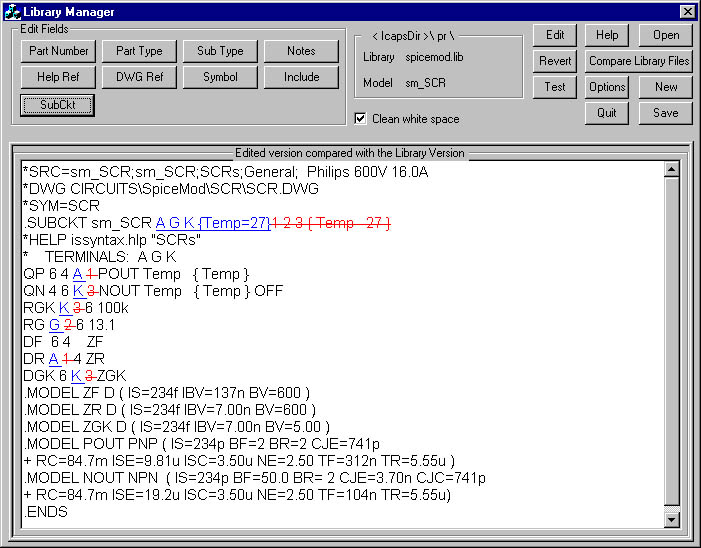Screen dimensions: 701x548
Task: Open the Options dialog
Action: (607, 87)
